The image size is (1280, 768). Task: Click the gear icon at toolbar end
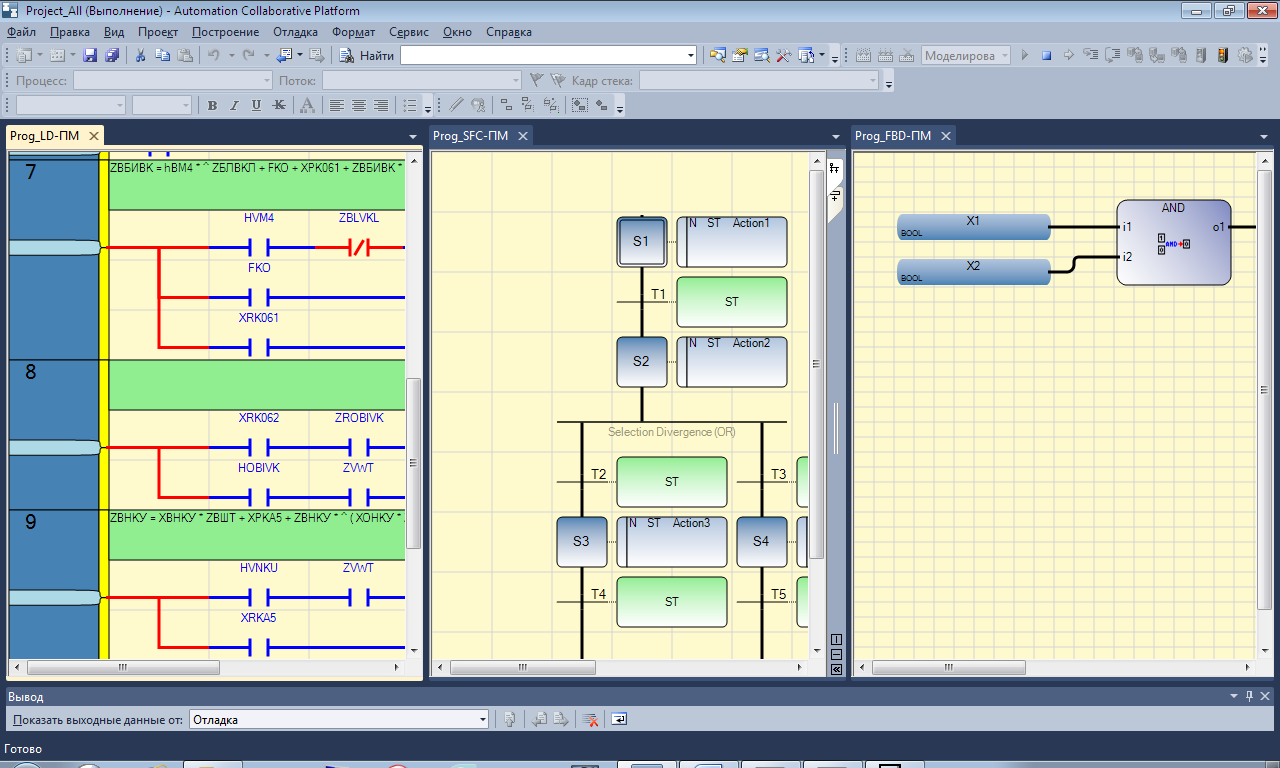point(1244,55)
